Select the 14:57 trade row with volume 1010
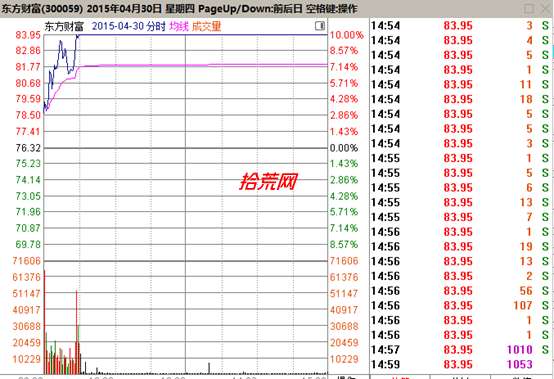Image resolution: width=554 pixels, height=379 pixels. [461, 350]
